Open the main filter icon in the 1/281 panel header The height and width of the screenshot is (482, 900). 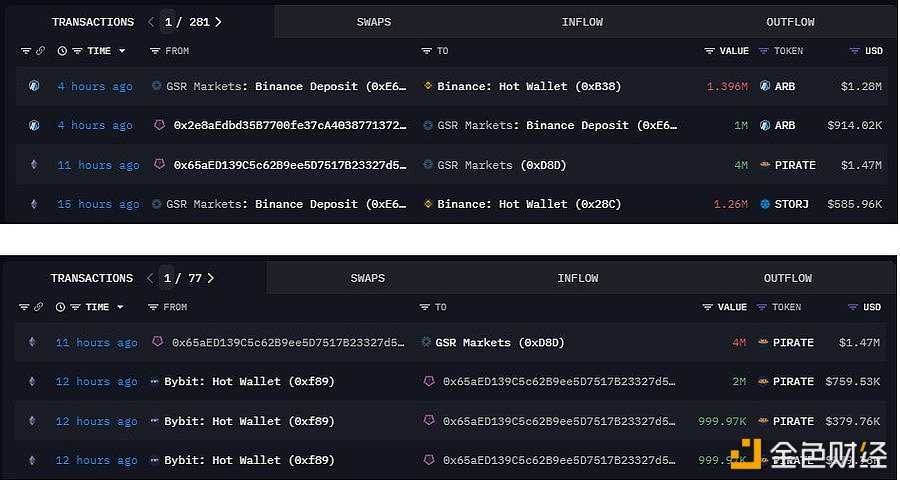coord(25,51)
